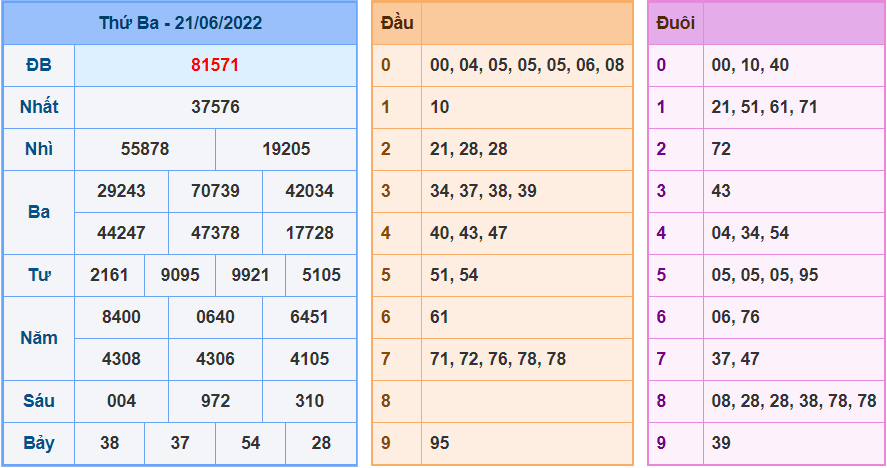The width and height of the screenshot is (887, 468).
Task: Click fifth prize number 4306
Action: point(215,359)
